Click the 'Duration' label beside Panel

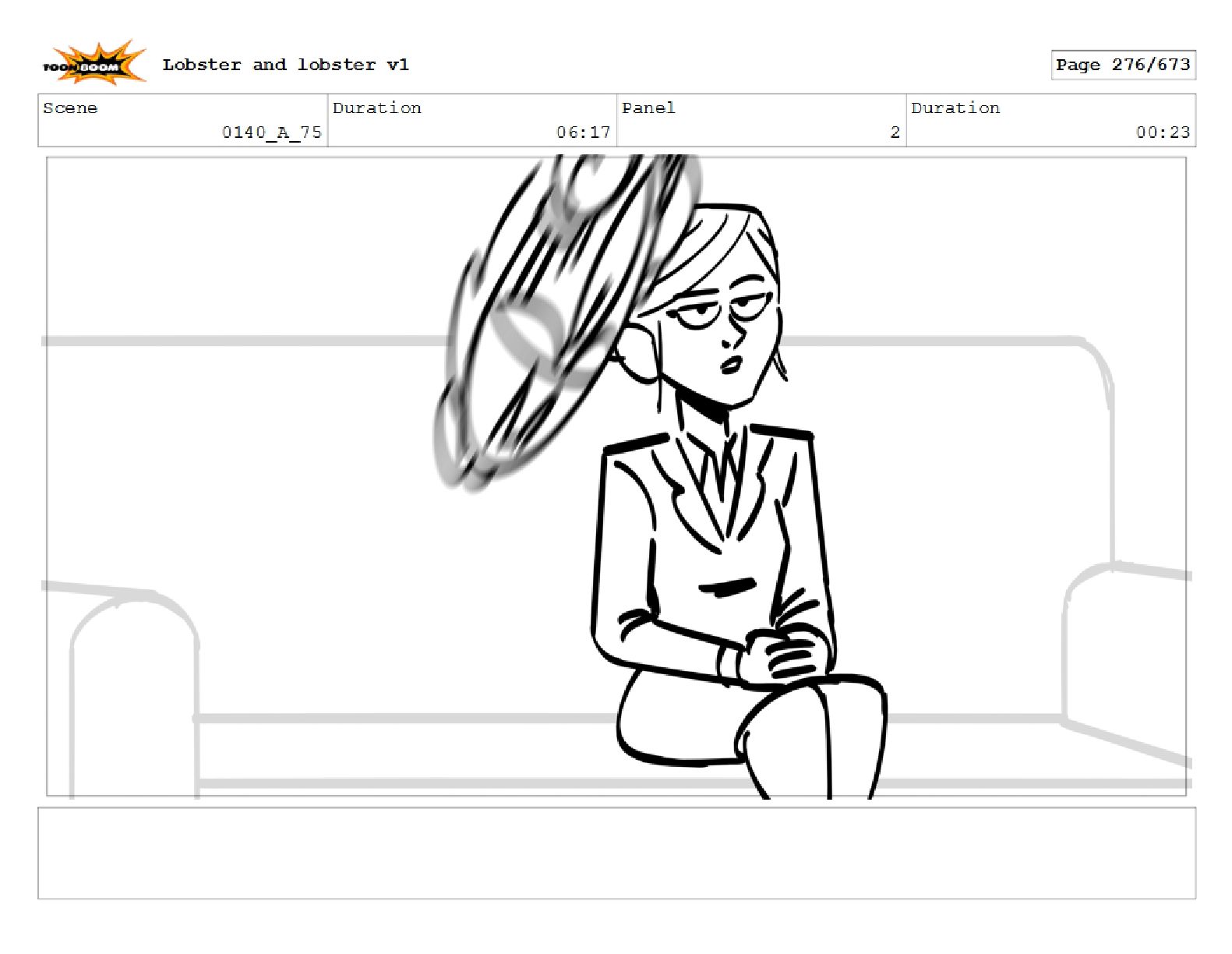(x=955, y=108)
